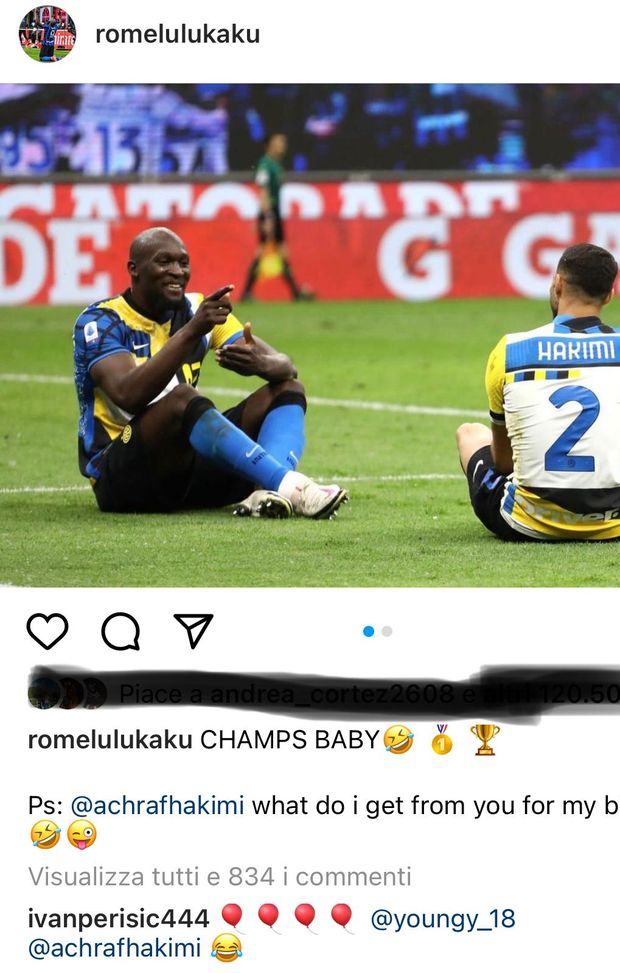Open comments via speech bubble icon
The height and width of the screenshot is (973, 620).
(120, 631)
